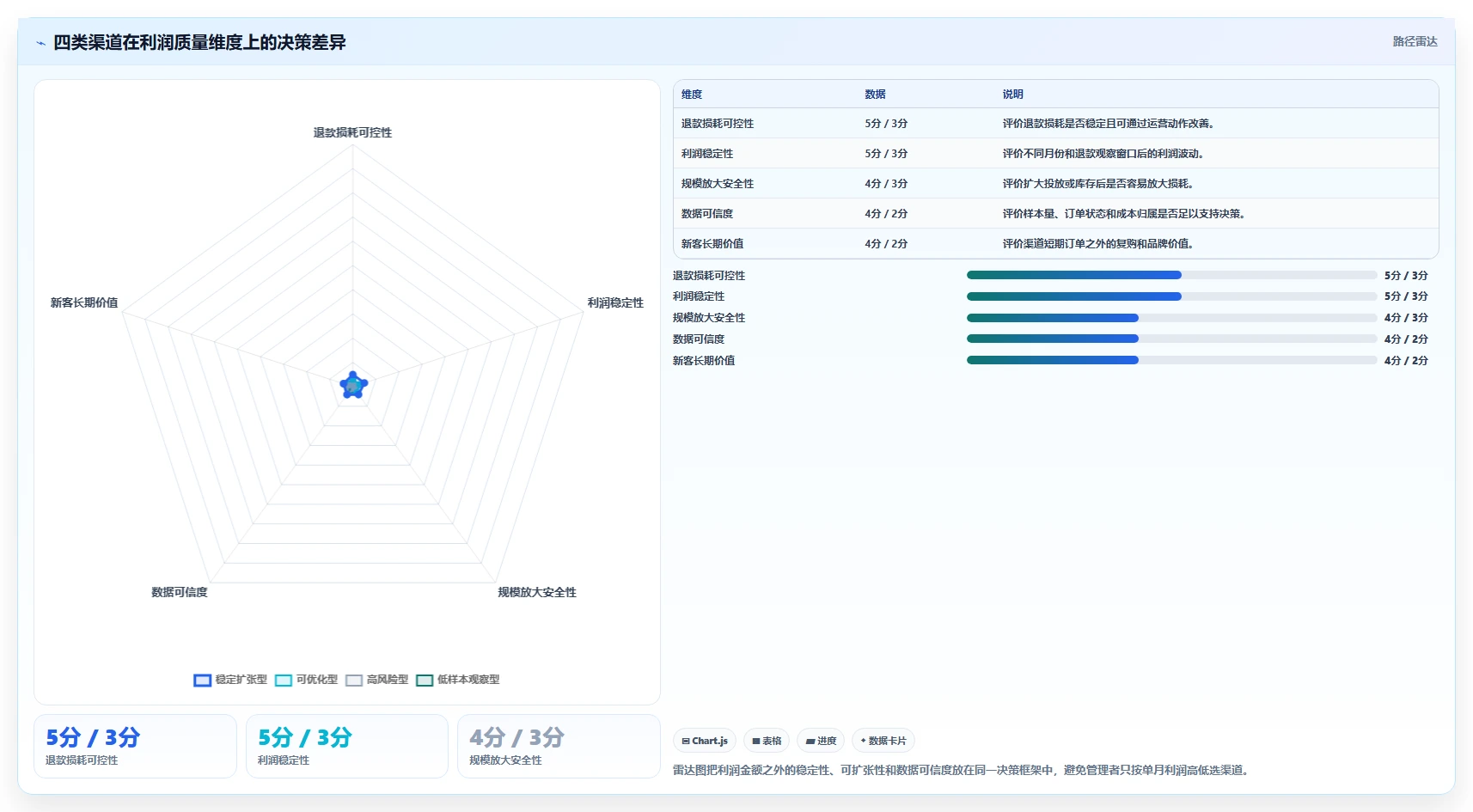Click the 评价不同月份和退款观察窗口 description cell
Viewport: 1473px width, 812px height.
click(x=1103, y=154)
